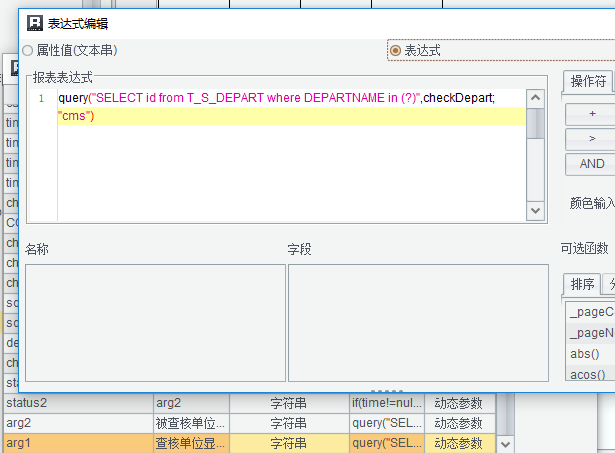The width and height of the screenshot is (615, 453).
Task: Click the 动态参数 cell in arg2 row
Action: point(459,423)
